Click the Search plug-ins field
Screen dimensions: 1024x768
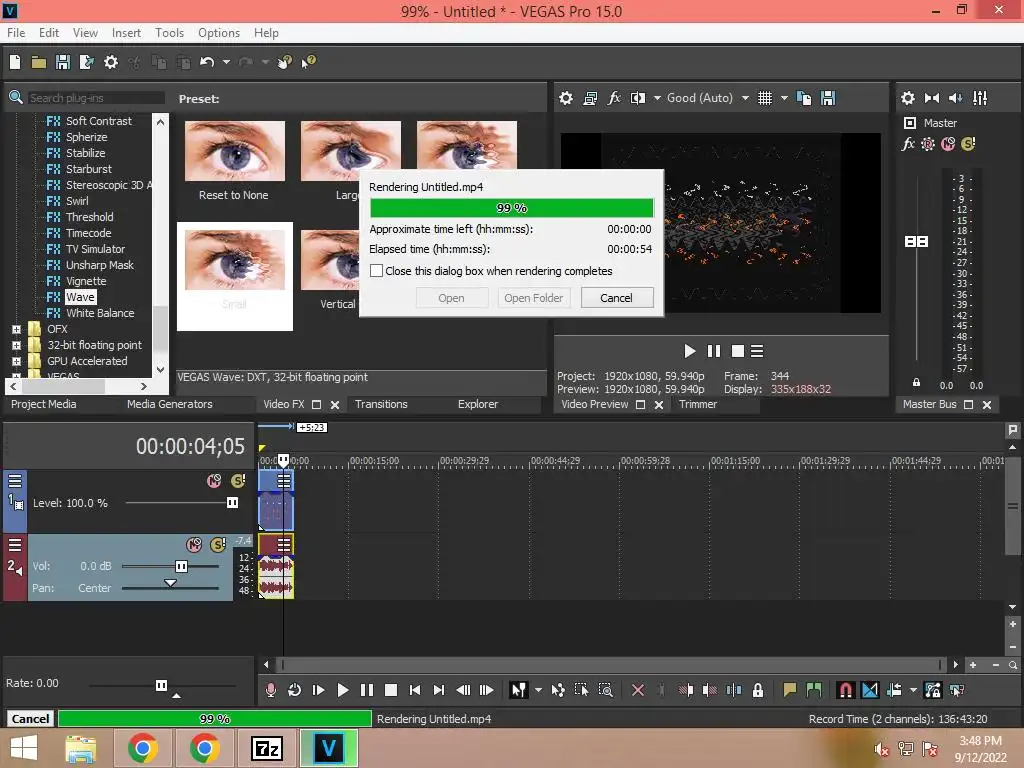(96, 98)
